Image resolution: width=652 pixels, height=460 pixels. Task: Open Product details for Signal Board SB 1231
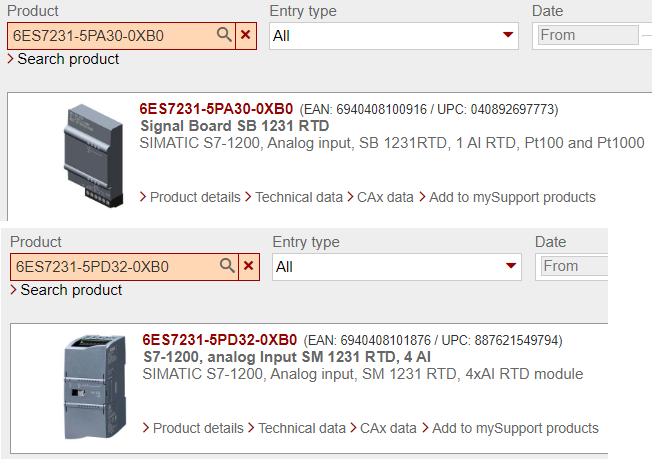pos(195,197)
